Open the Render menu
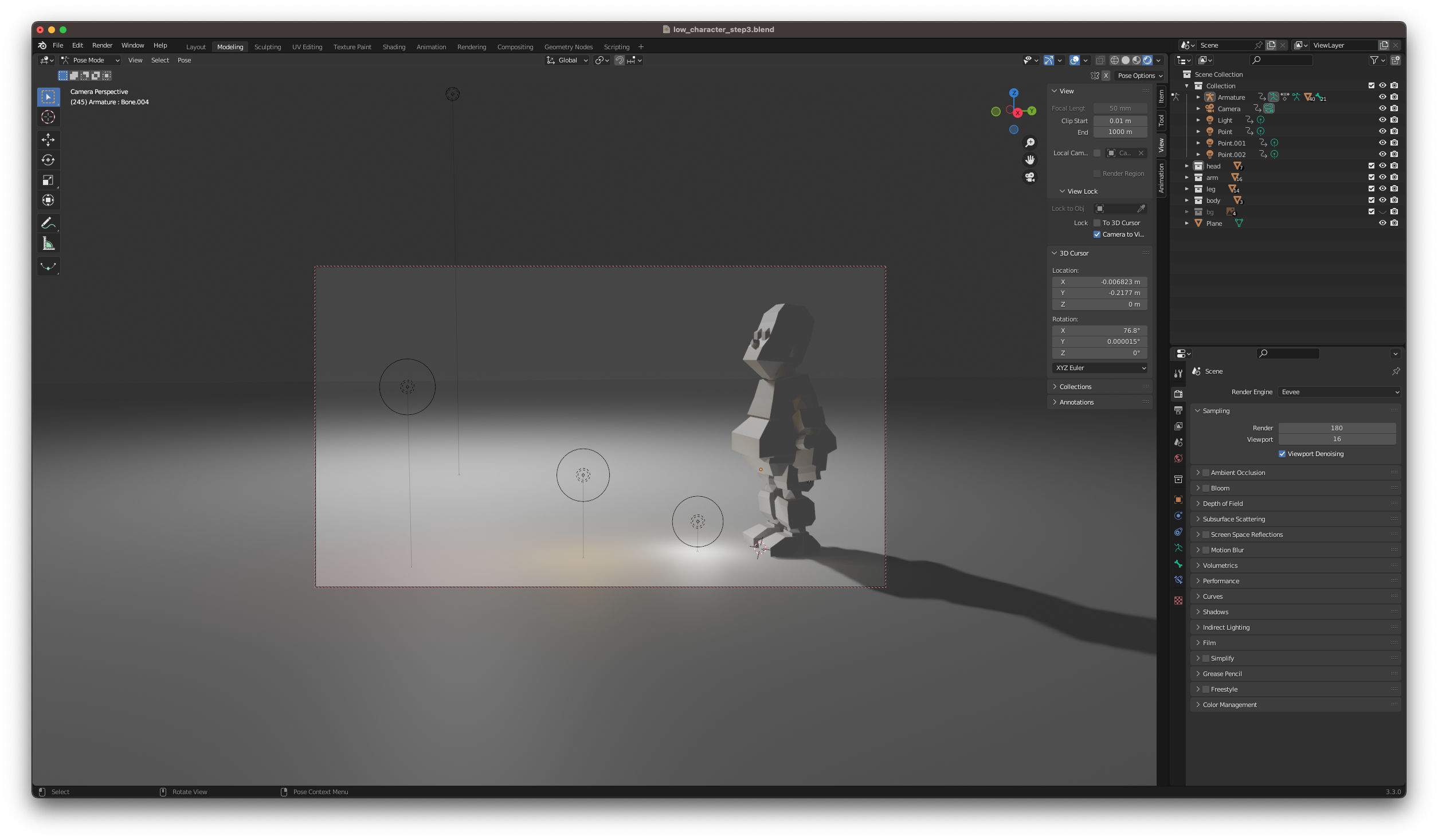Viewport: 1438px width, 840px height. tap(102, 45)
